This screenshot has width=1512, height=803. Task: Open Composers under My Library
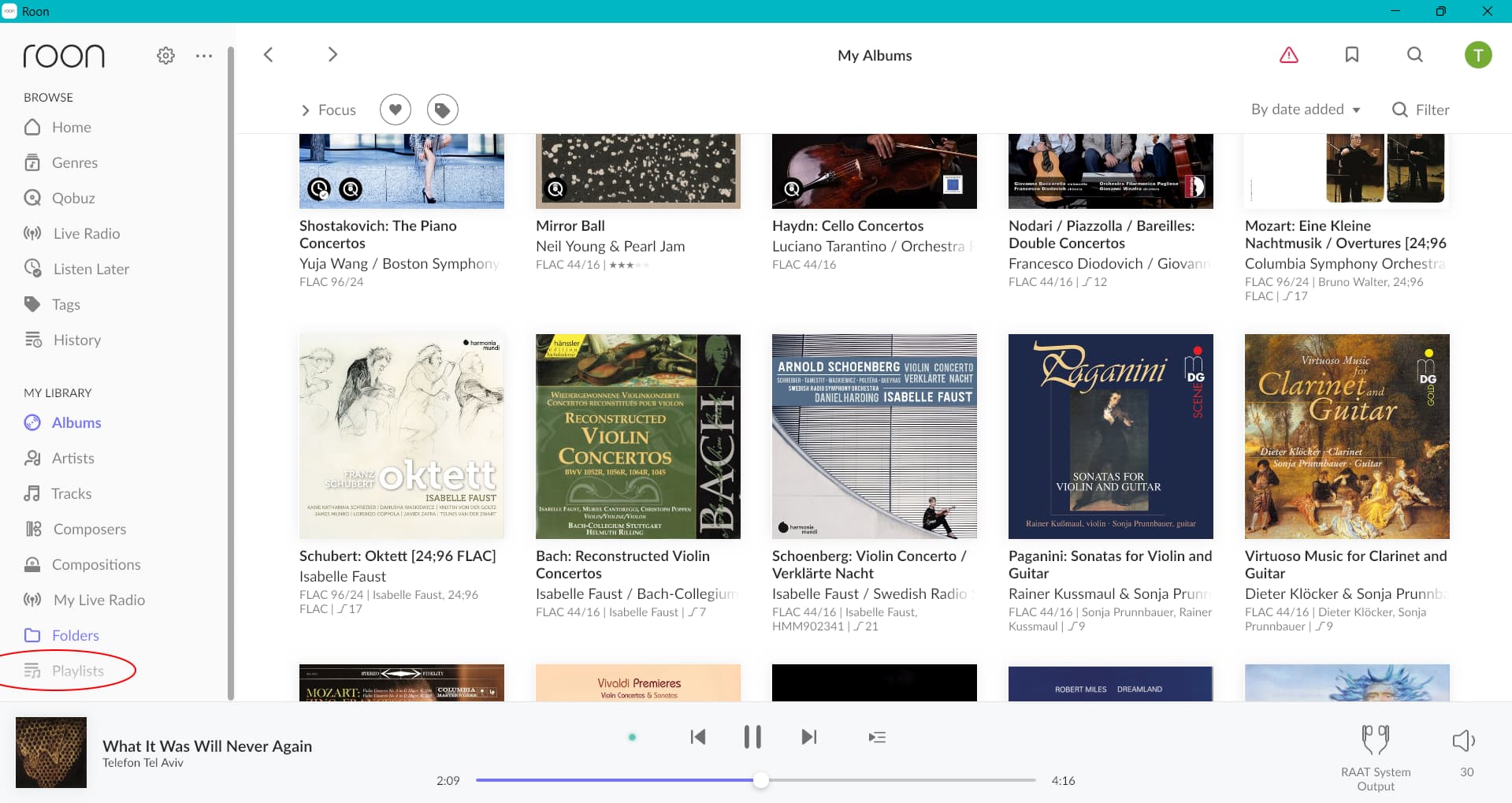coord(75,529)
